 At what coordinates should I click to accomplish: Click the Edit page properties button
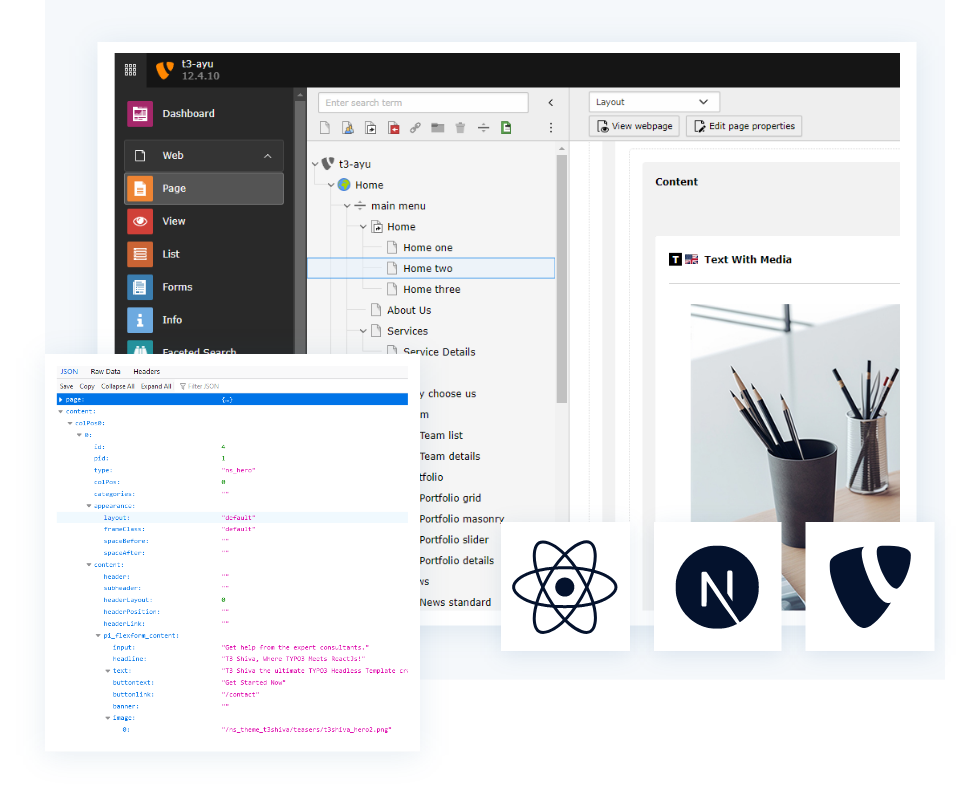point(743,126)
